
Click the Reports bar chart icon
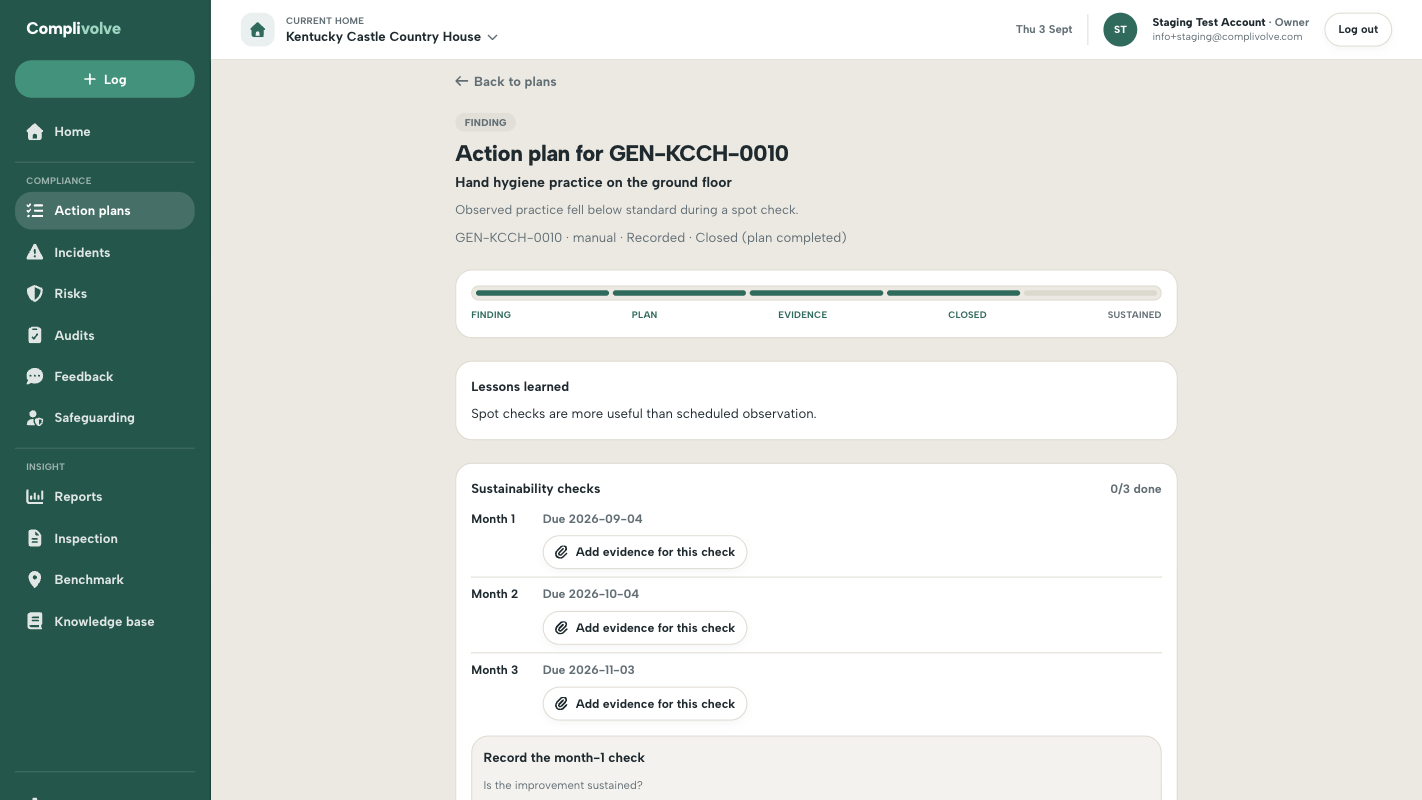35,497
